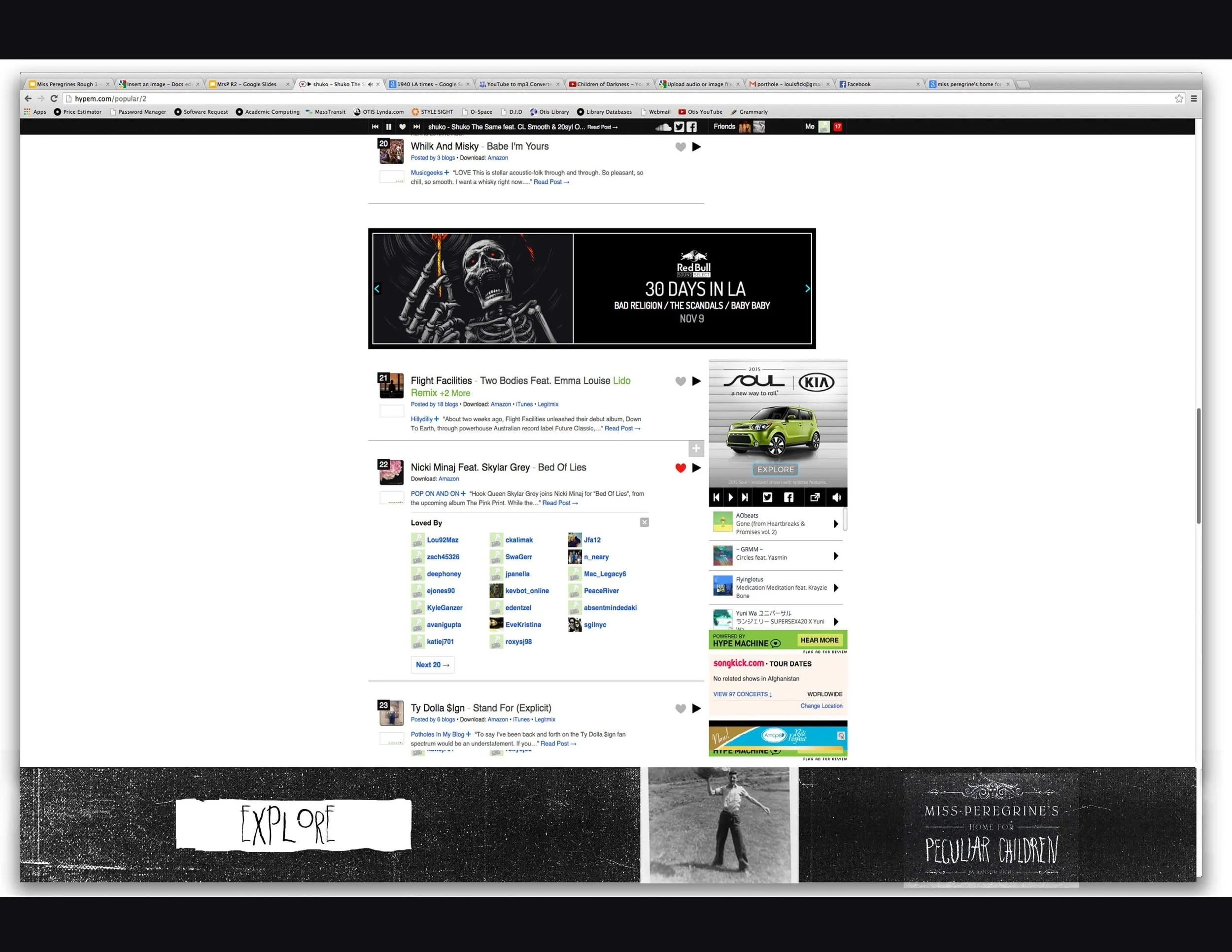Skip to previous track in player bar

[375, 127]
